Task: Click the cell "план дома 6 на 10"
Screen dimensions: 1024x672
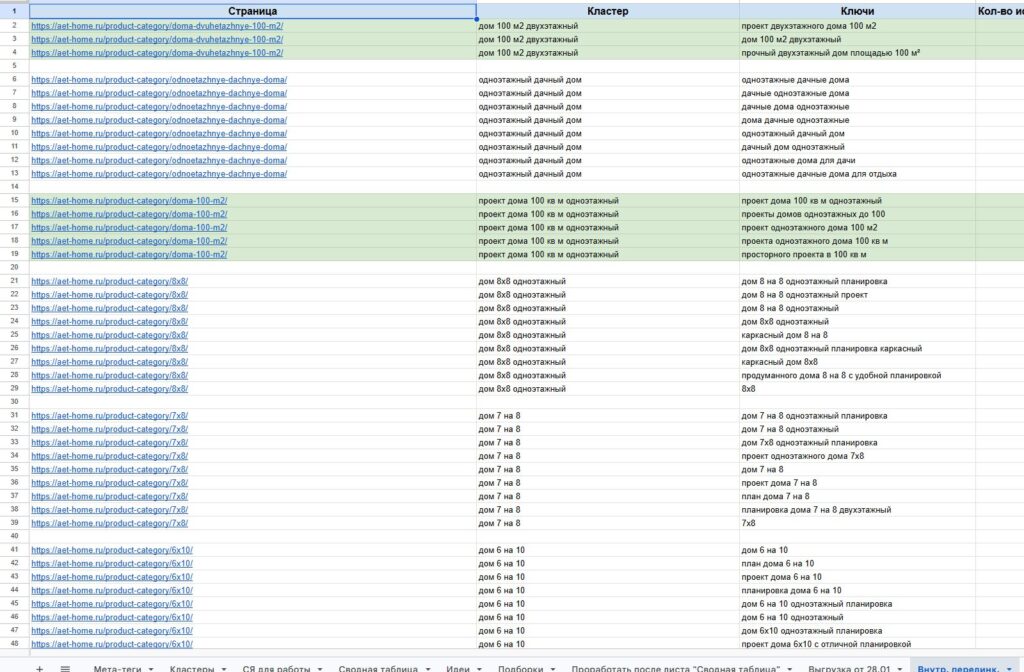Action: (857, 564)
